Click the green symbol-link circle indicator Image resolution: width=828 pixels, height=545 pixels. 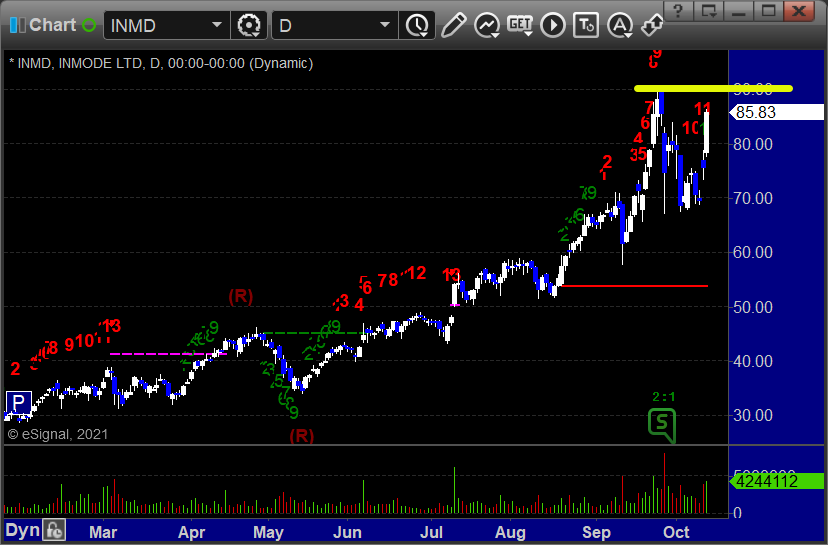click(x=89, y=25)
